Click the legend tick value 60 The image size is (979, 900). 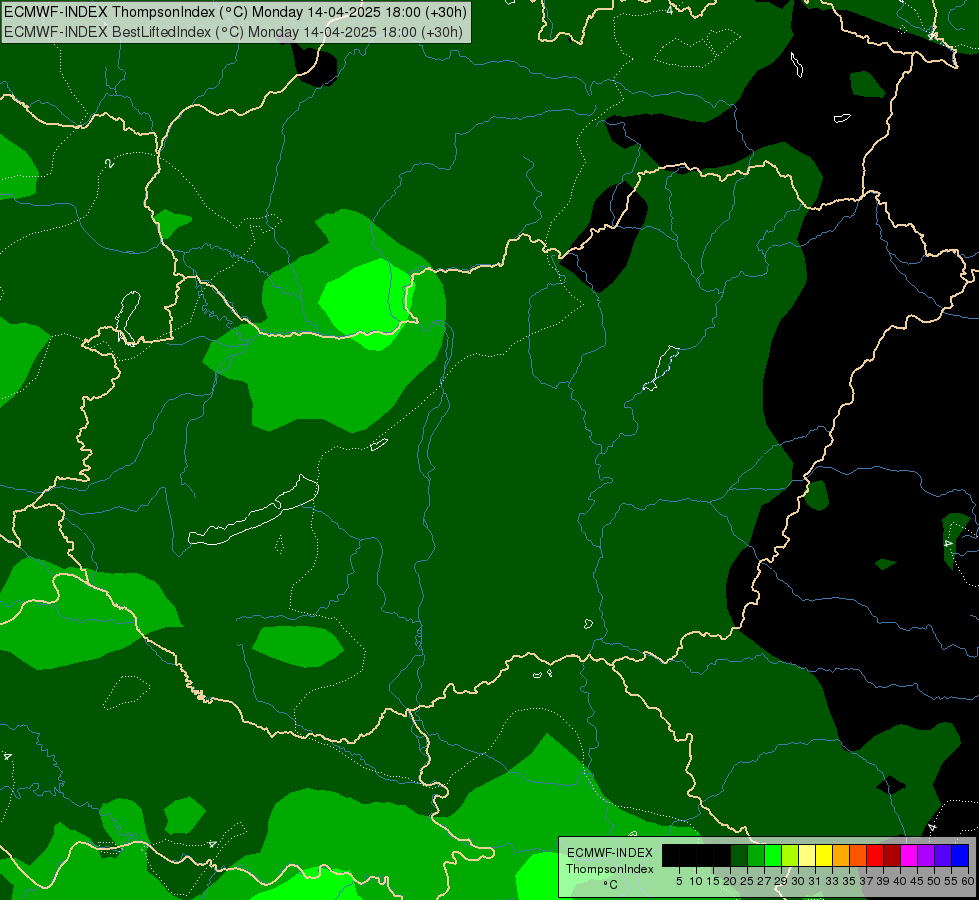click(968, 881)
